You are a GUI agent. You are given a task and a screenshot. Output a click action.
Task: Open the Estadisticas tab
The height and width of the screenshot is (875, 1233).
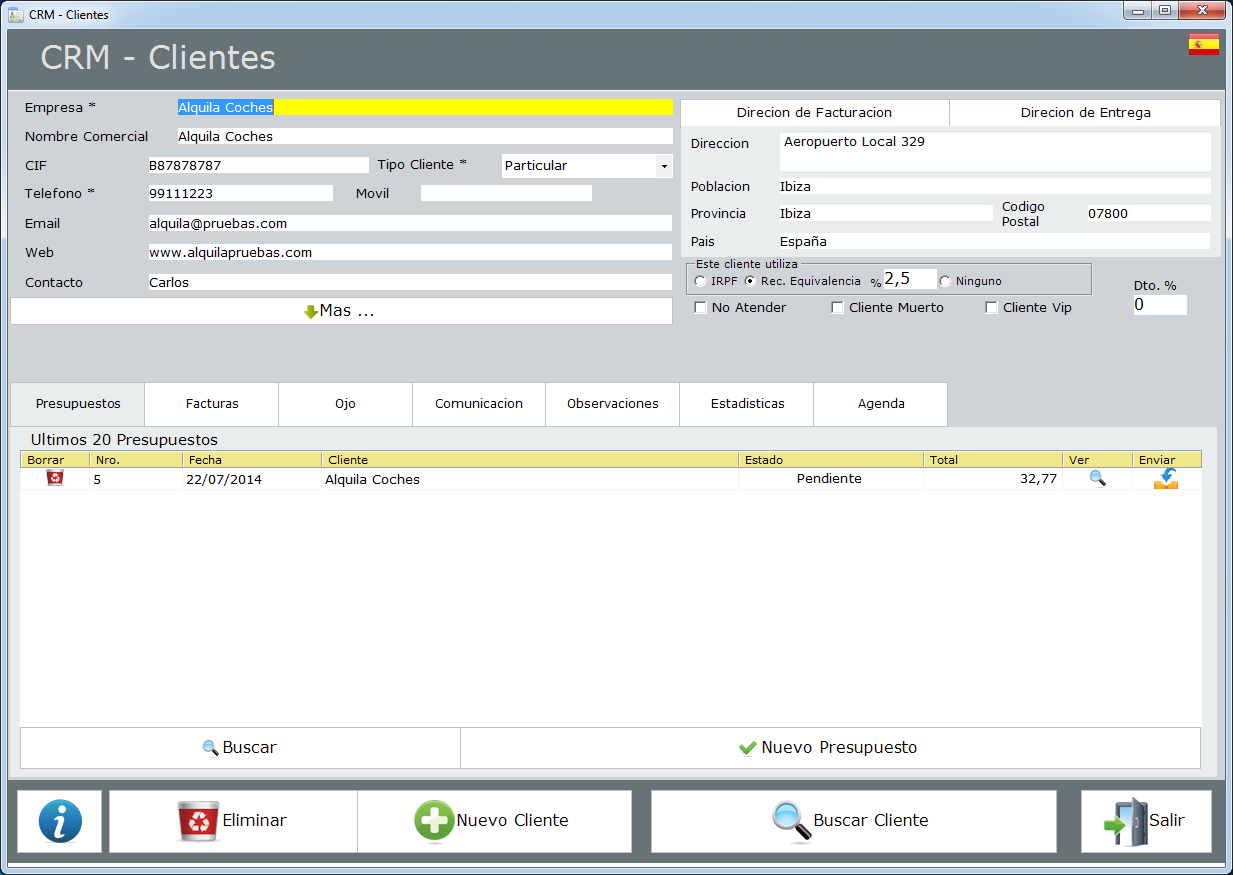pos(747,404)
